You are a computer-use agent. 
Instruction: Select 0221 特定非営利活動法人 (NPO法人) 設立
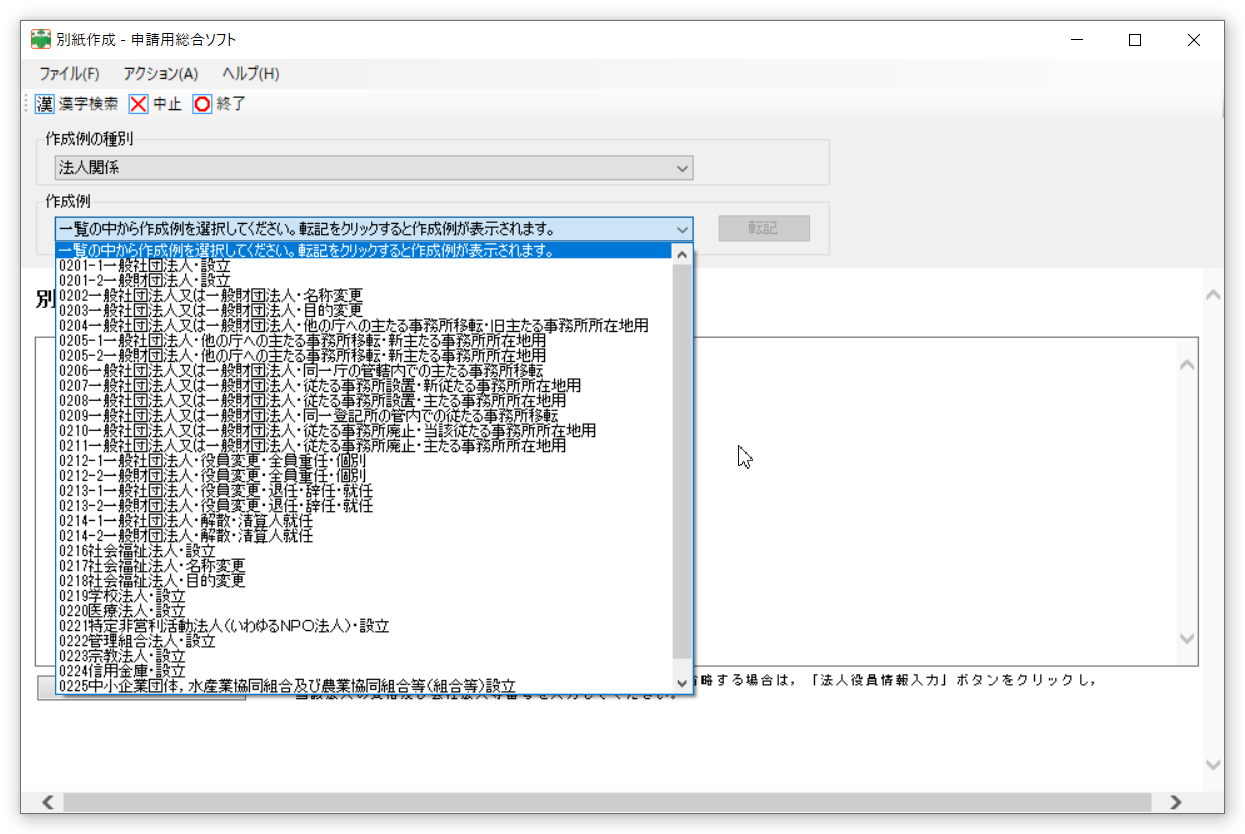click(224, 626)
